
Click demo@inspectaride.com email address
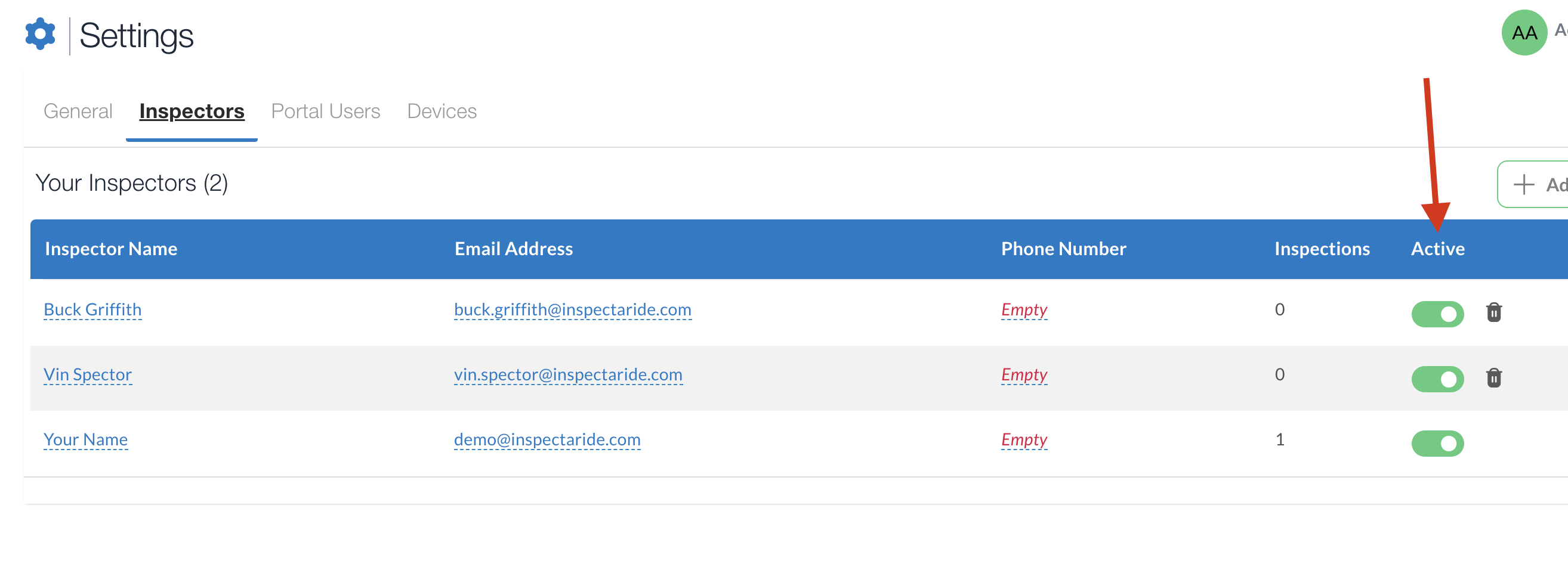tap(547, 439)
